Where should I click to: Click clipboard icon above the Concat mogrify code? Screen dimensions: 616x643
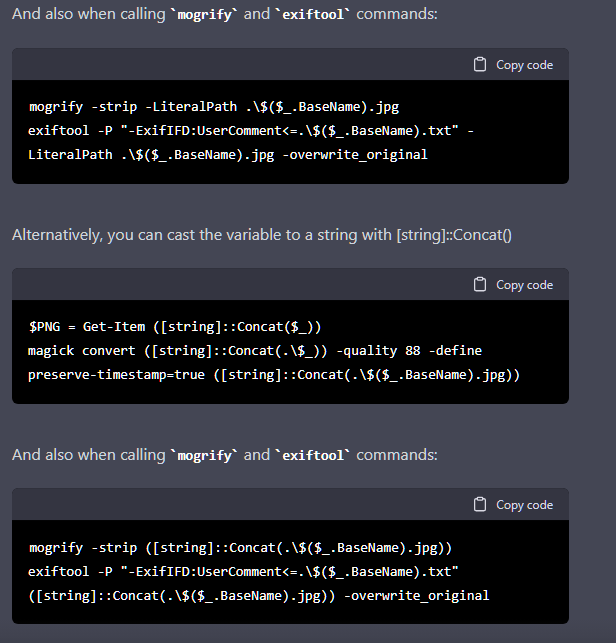click(x=480, y=504)
